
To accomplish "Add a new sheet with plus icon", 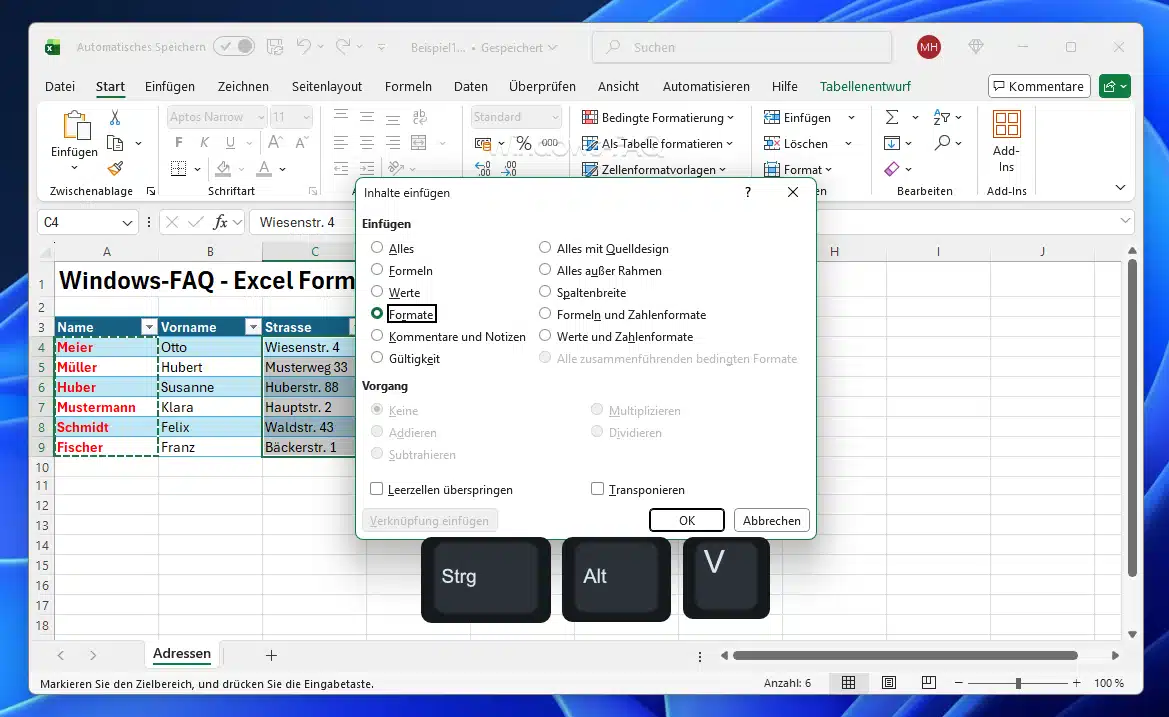I will (271, 655).
